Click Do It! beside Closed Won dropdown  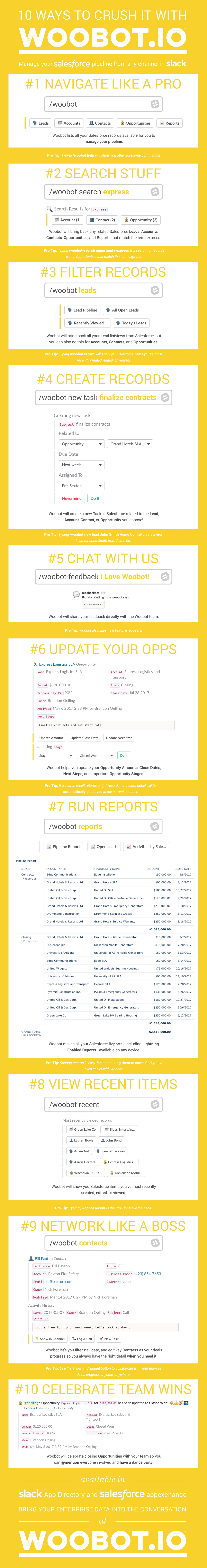[x=124, y=755]
